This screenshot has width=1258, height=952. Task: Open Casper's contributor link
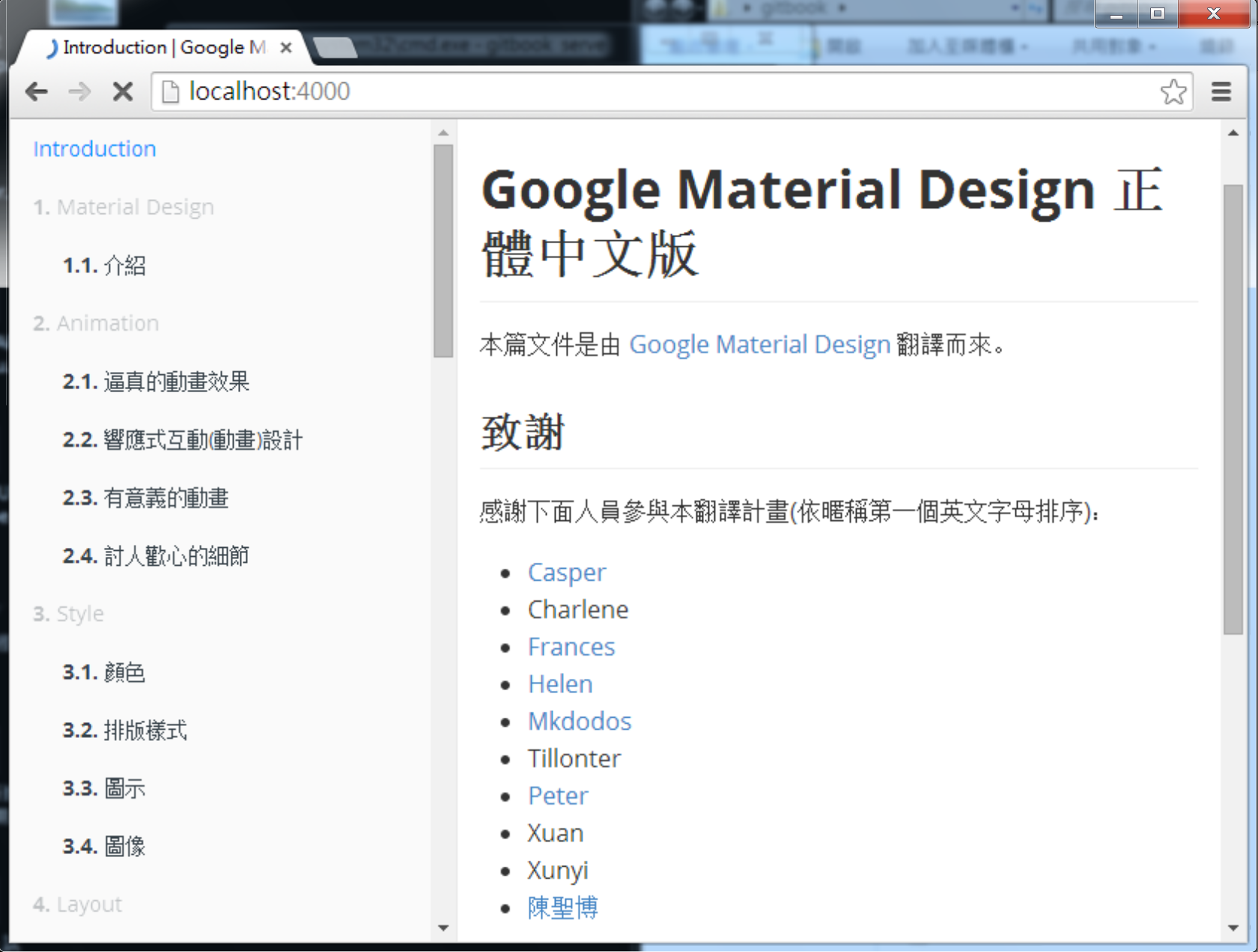click(x=567, y=573)
